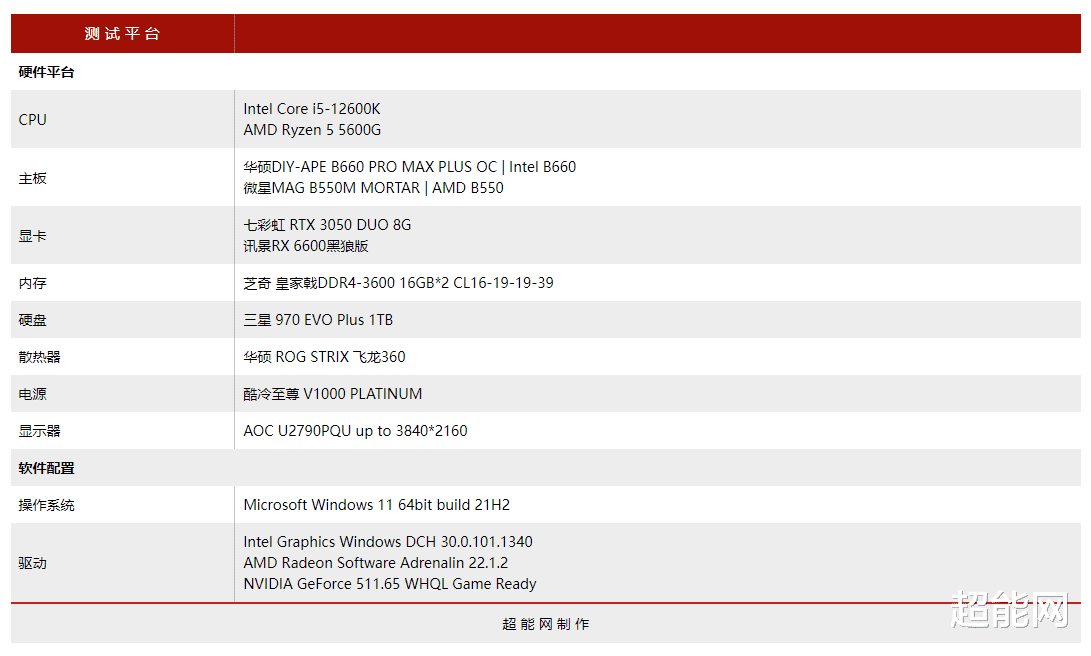Click the Microsoft Windows 11 operating system entry
This screenshot has height=656, width=1091.
point(377,504)
